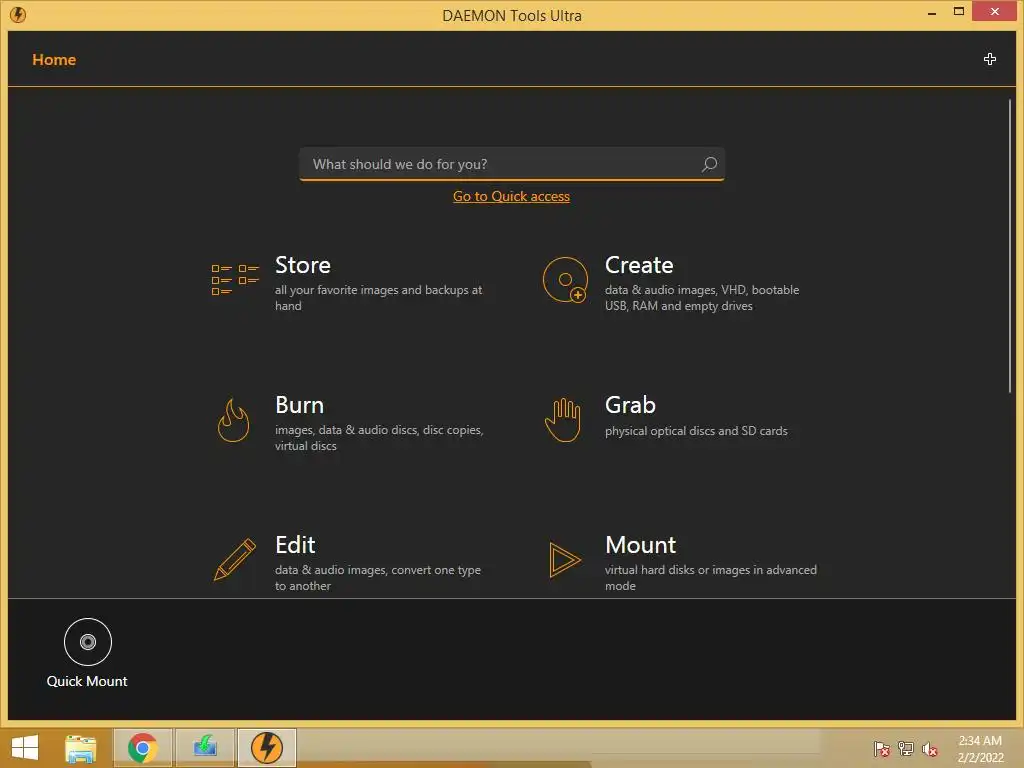Add a new tab with plus icon
1024x768 pixels.
(989, 59)
